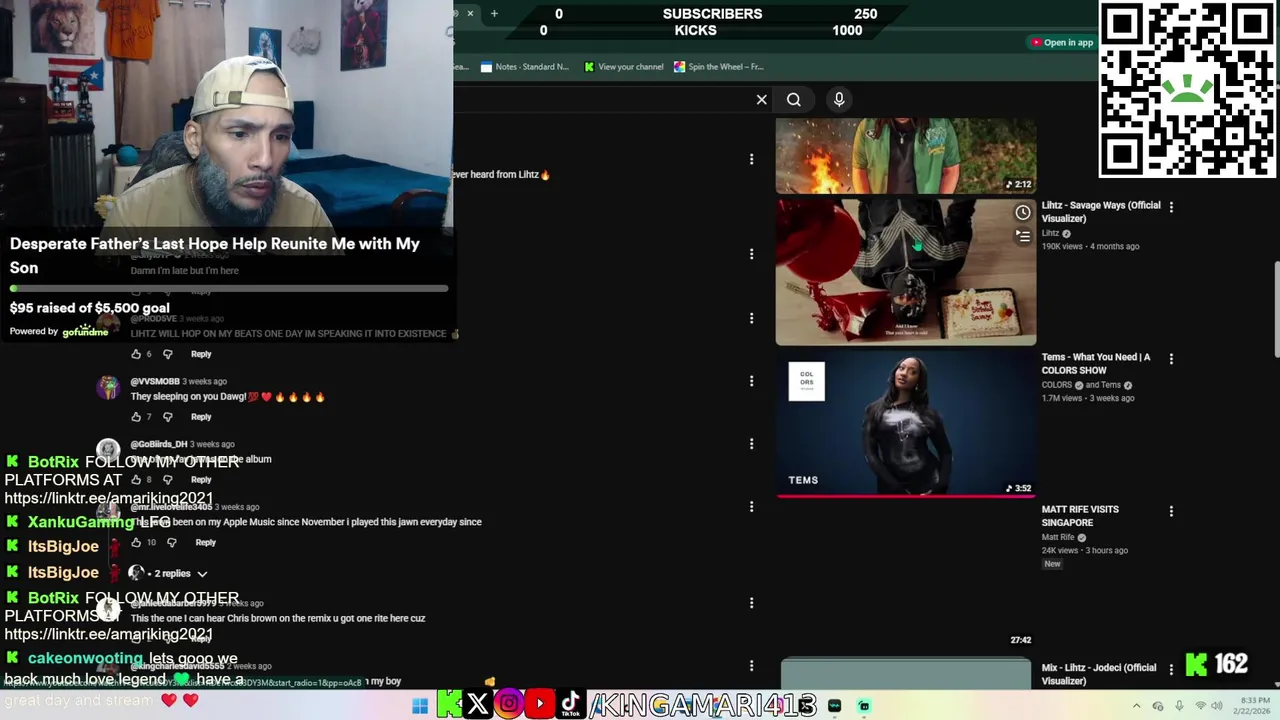Click the GoFundMe donation progress bar

point(229,289)
